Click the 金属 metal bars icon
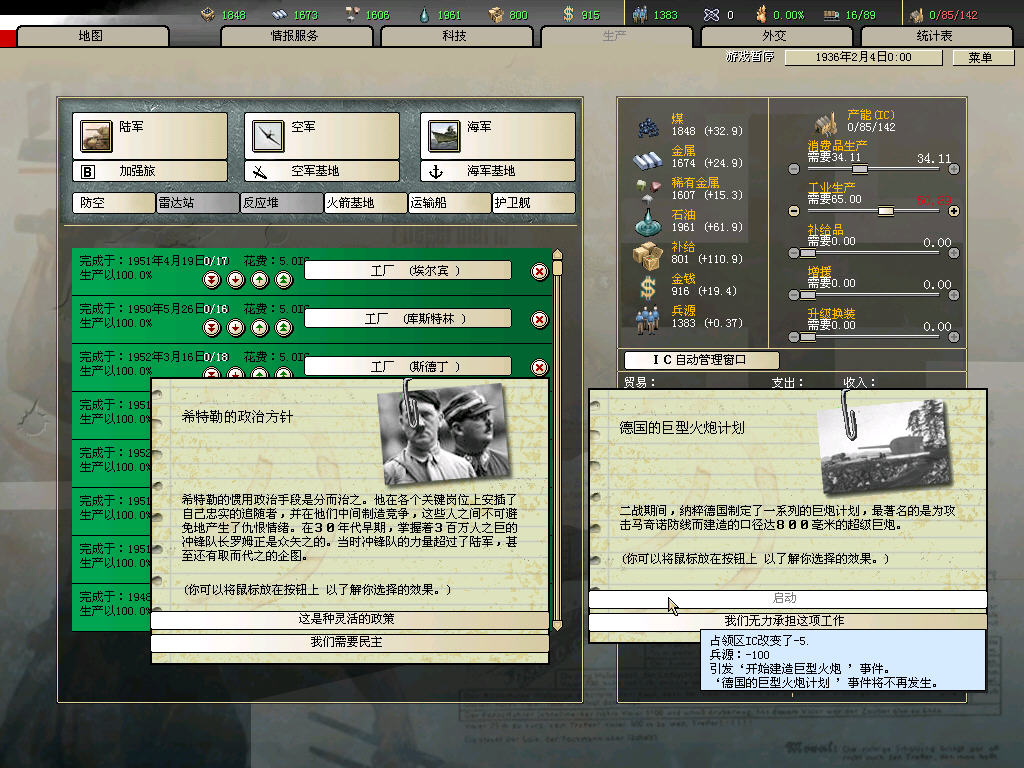 648,159
